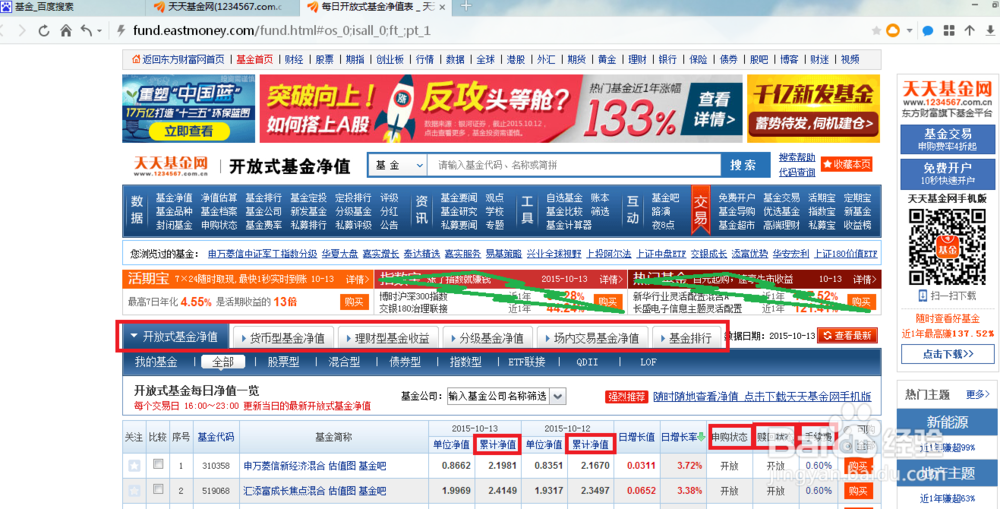The image size is (1000, 509).
Task: Click the house icon beside 返回东方财富网首页
Action: click(136, 59)
